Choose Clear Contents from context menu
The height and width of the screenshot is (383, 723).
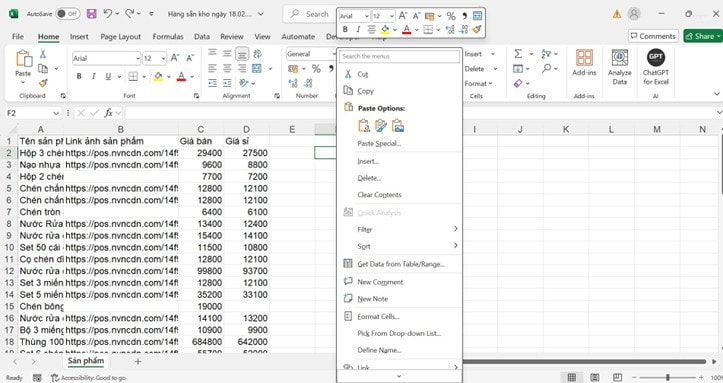[x=379, y=194]
